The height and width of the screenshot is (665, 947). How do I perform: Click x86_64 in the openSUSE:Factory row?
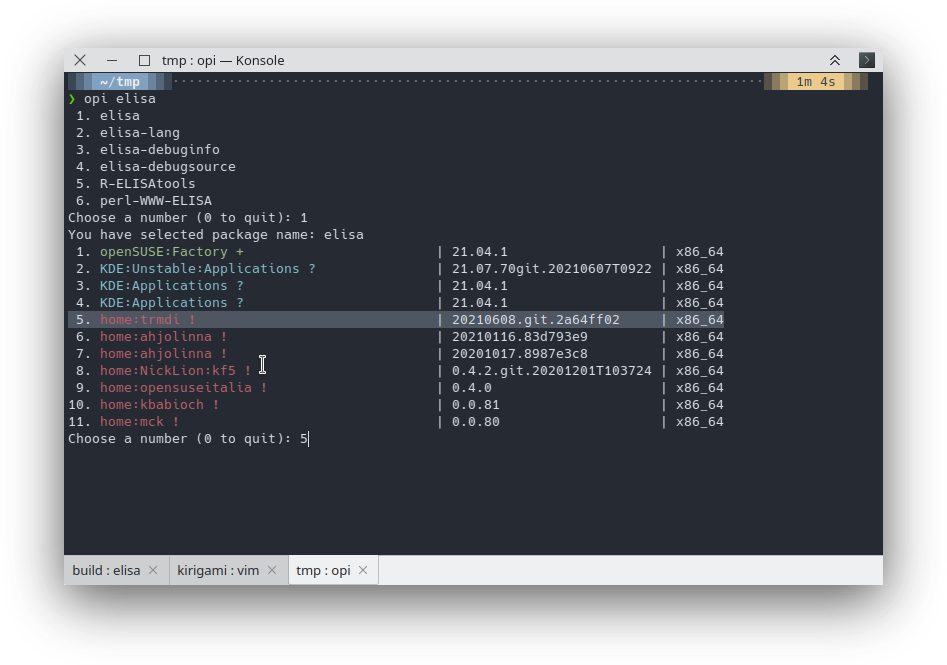pyautogui.click(x=699, y=251)
